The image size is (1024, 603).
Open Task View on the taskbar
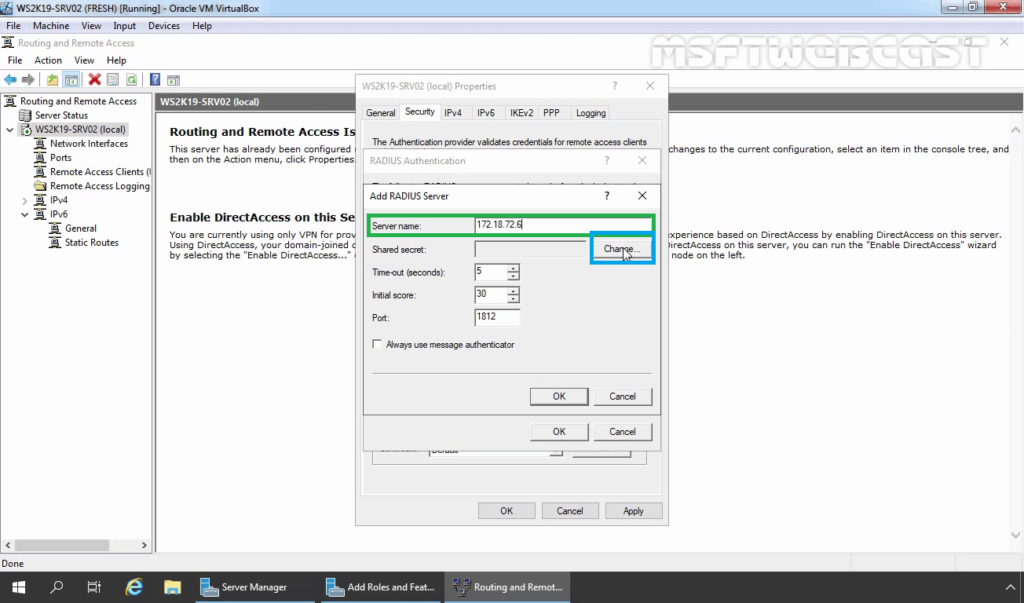(x=94, y=587)
